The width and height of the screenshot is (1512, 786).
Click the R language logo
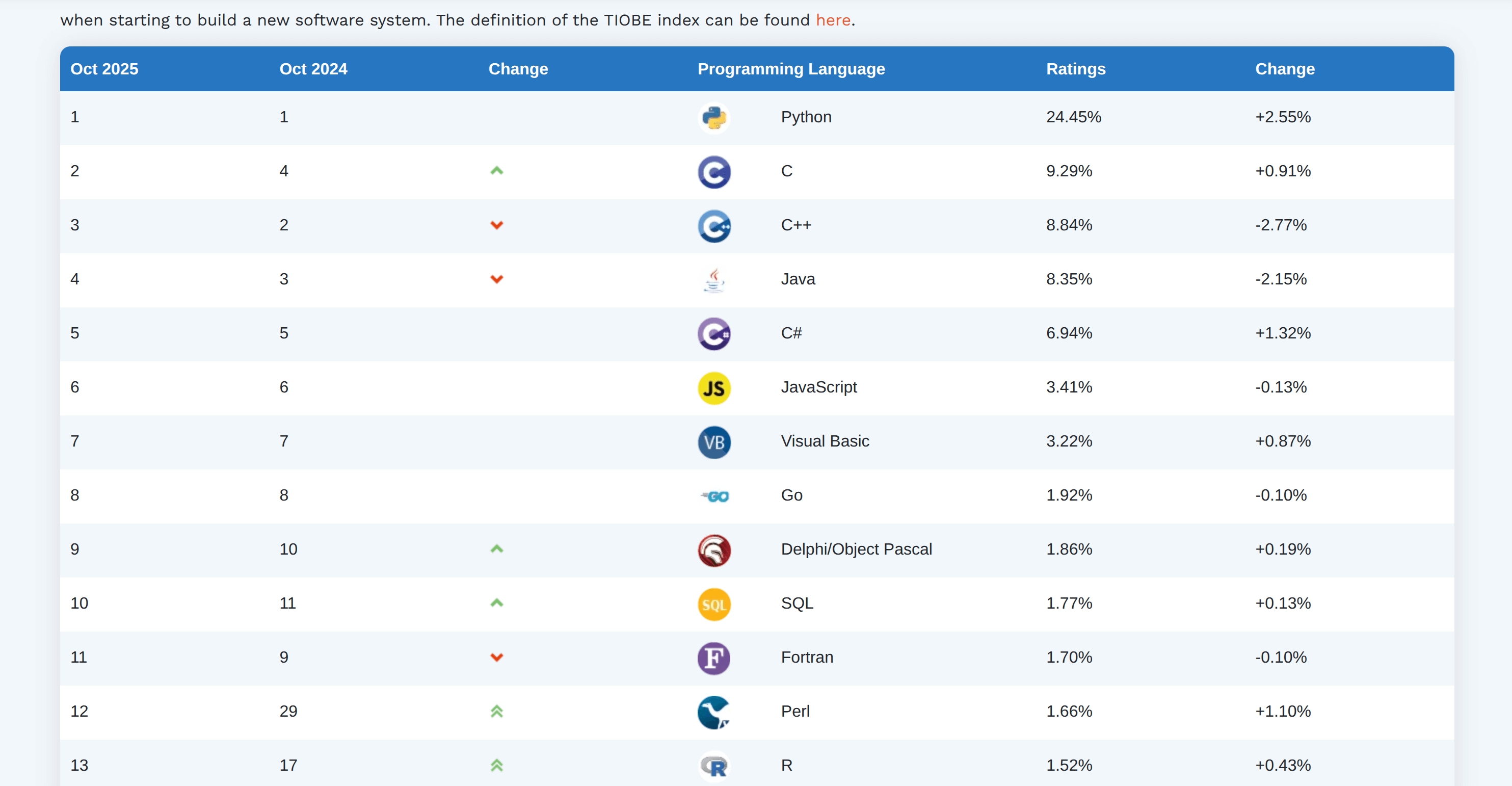pos(714,766)
